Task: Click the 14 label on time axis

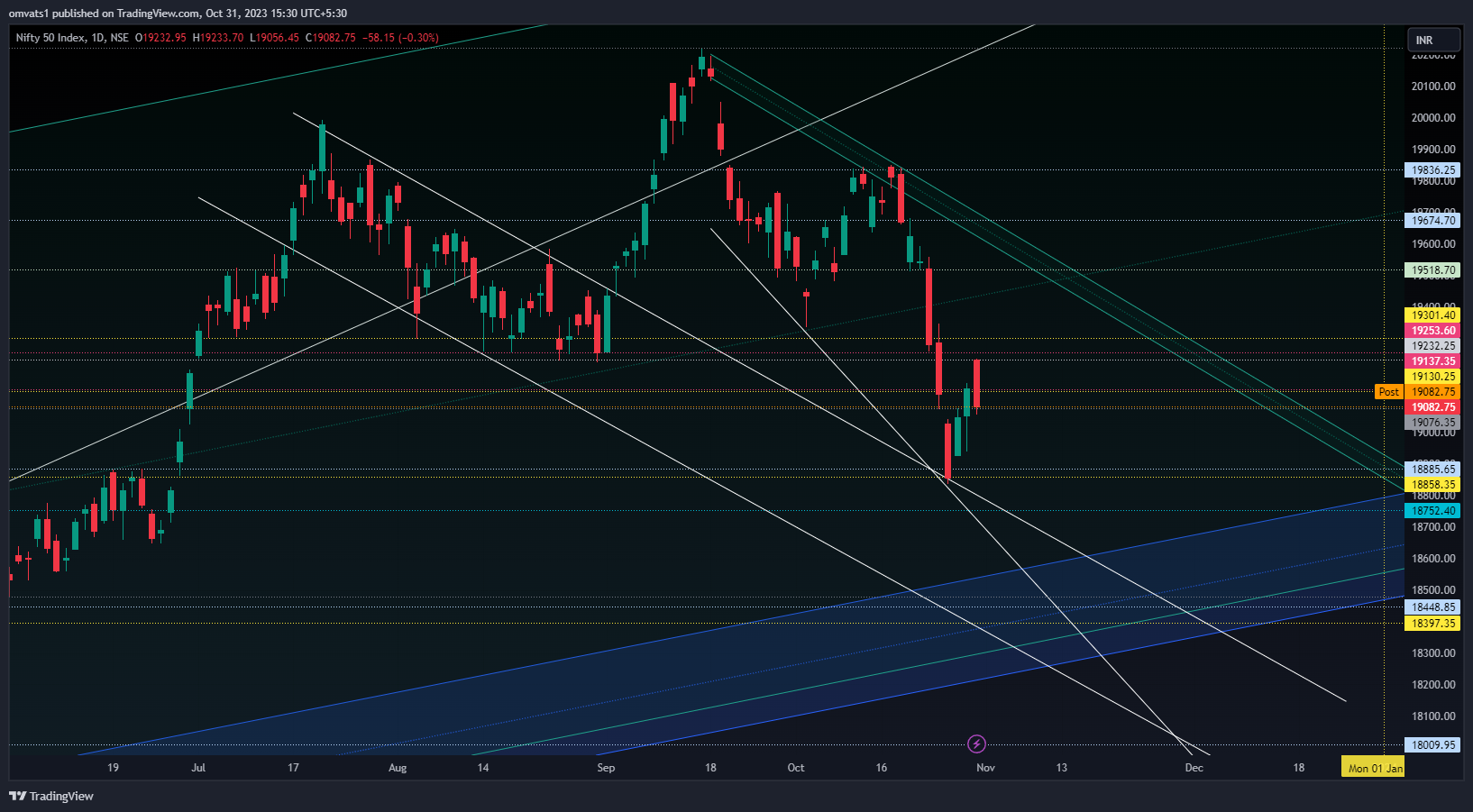Action: [483, 768]
